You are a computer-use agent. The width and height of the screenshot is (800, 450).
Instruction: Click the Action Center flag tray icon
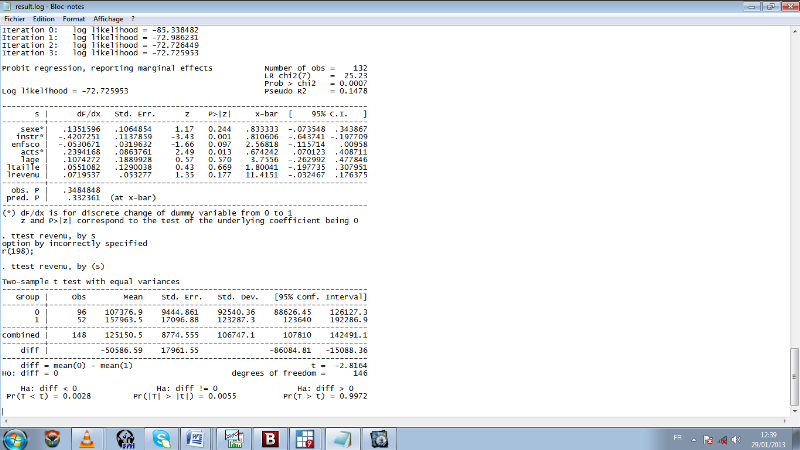[708, 440]
